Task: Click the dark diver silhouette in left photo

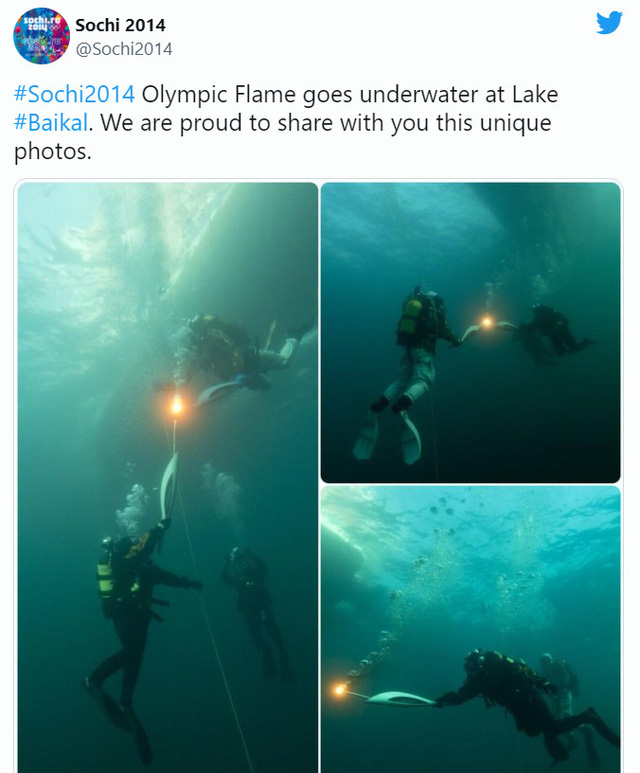Action: pyautogui.click(x=254, y=609)
